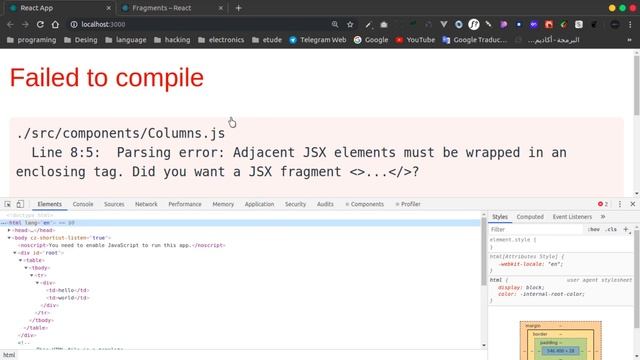Select the noscript element row
640x360 pixels.
tap(122, 245)
